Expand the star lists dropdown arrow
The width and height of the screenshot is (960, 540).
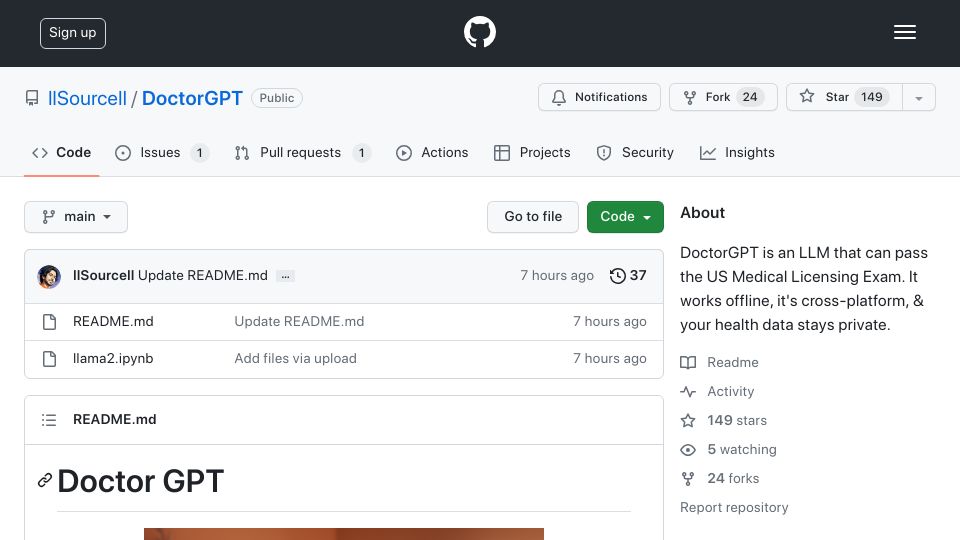(918, 98)
